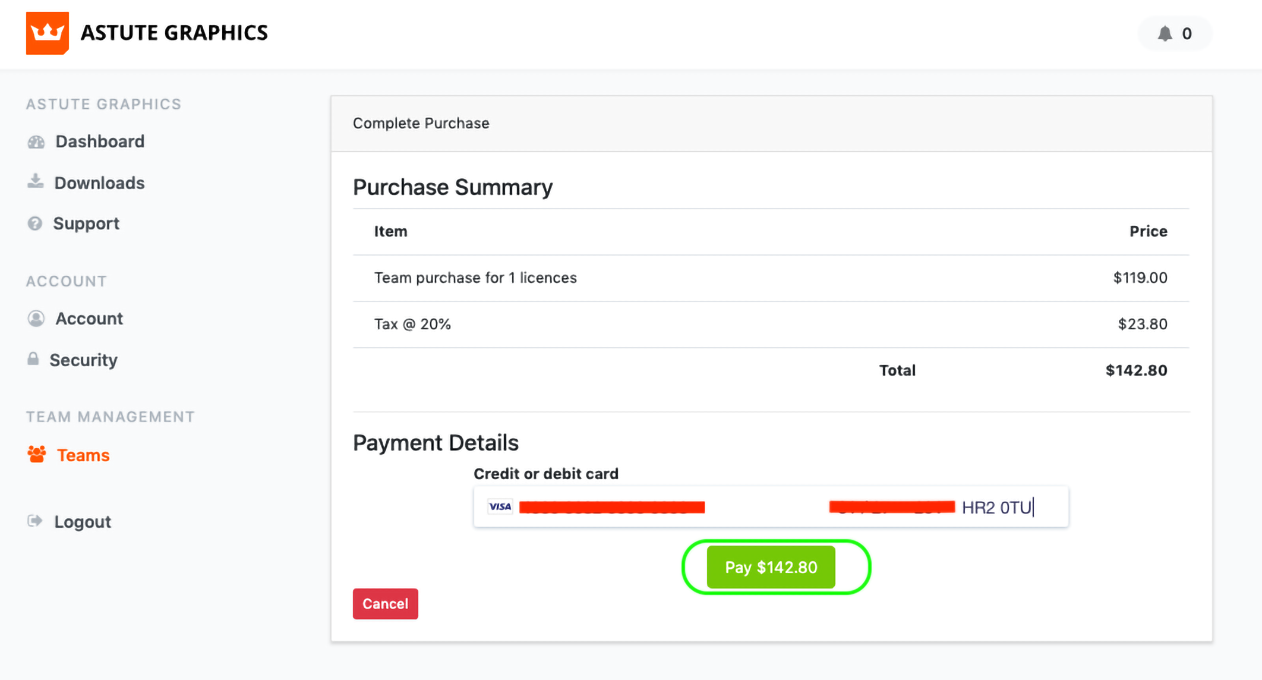Open the Downloads page text link
The width and height of the screenshot is (1262, 680).
pyautogui.click(x=99, y=183)
